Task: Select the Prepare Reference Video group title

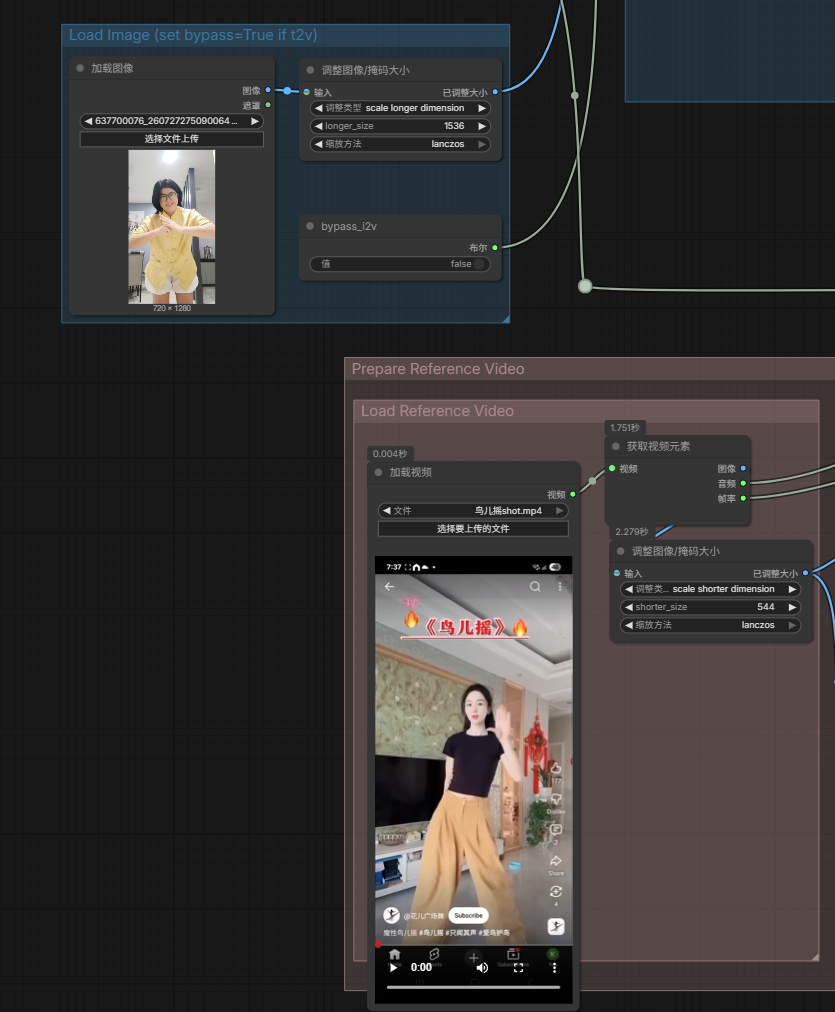Action: [438, 369]
